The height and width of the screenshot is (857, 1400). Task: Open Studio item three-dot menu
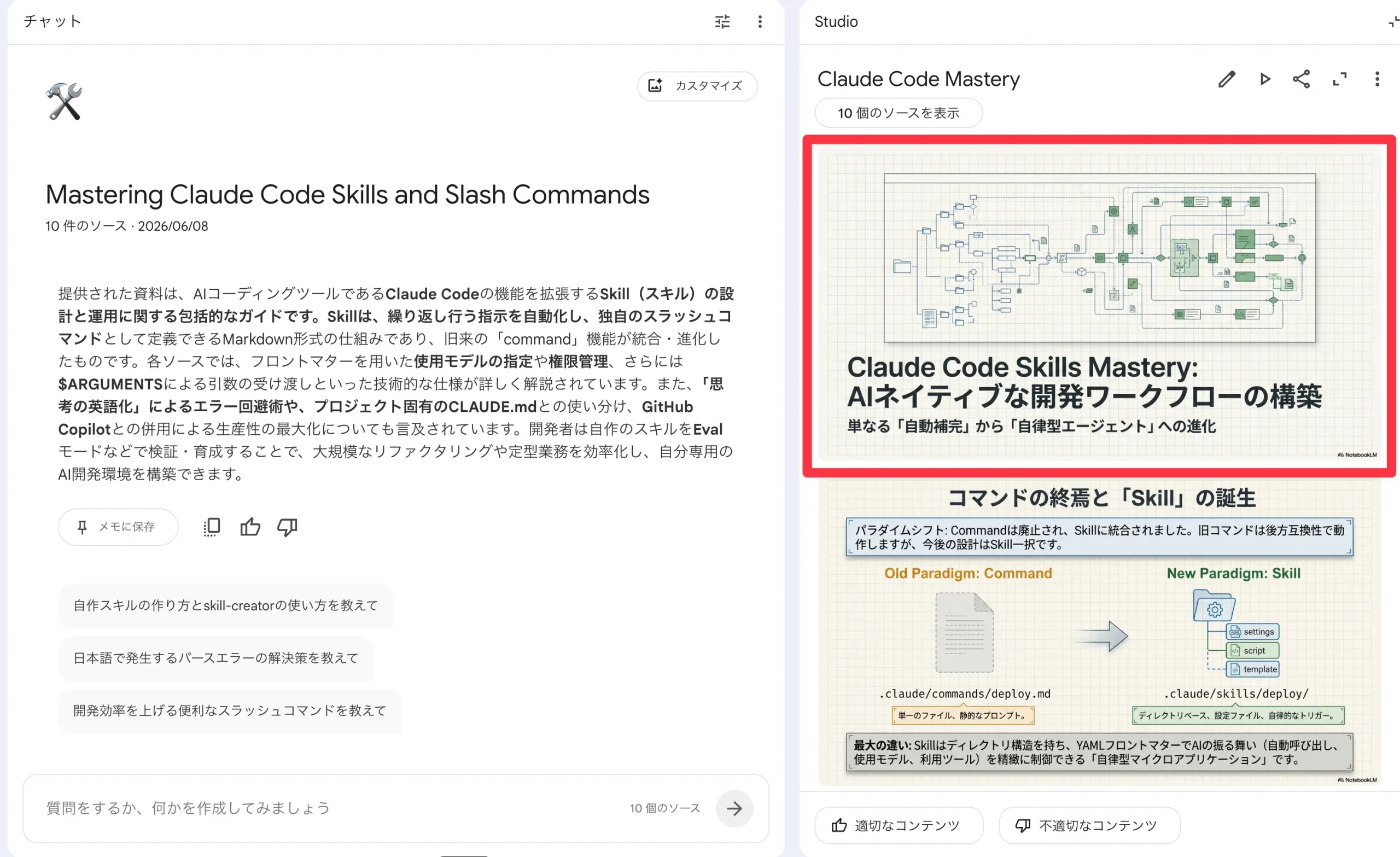click(1376, 79)
